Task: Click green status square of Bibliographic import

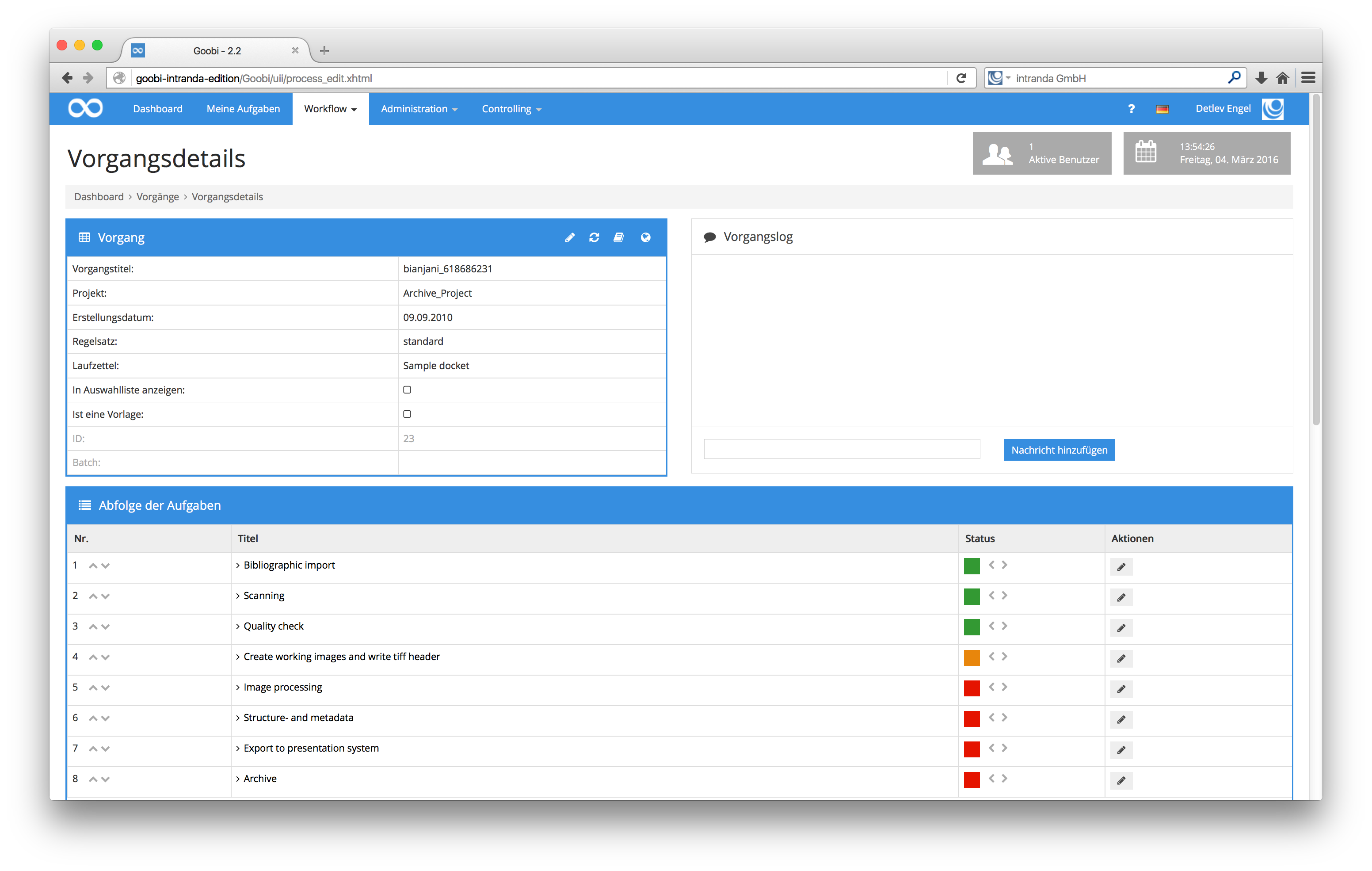Action: point(972,566)
